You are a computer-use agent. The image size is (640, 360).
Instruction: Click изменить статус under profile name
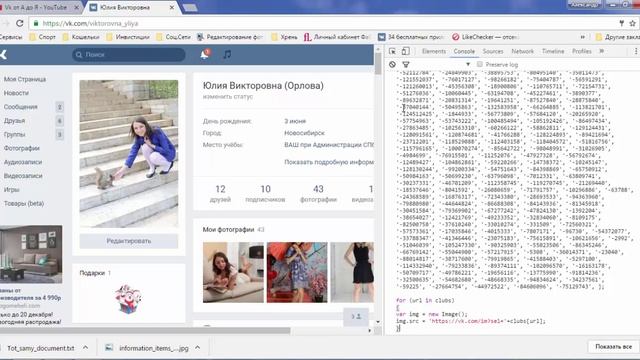point(228,97)
